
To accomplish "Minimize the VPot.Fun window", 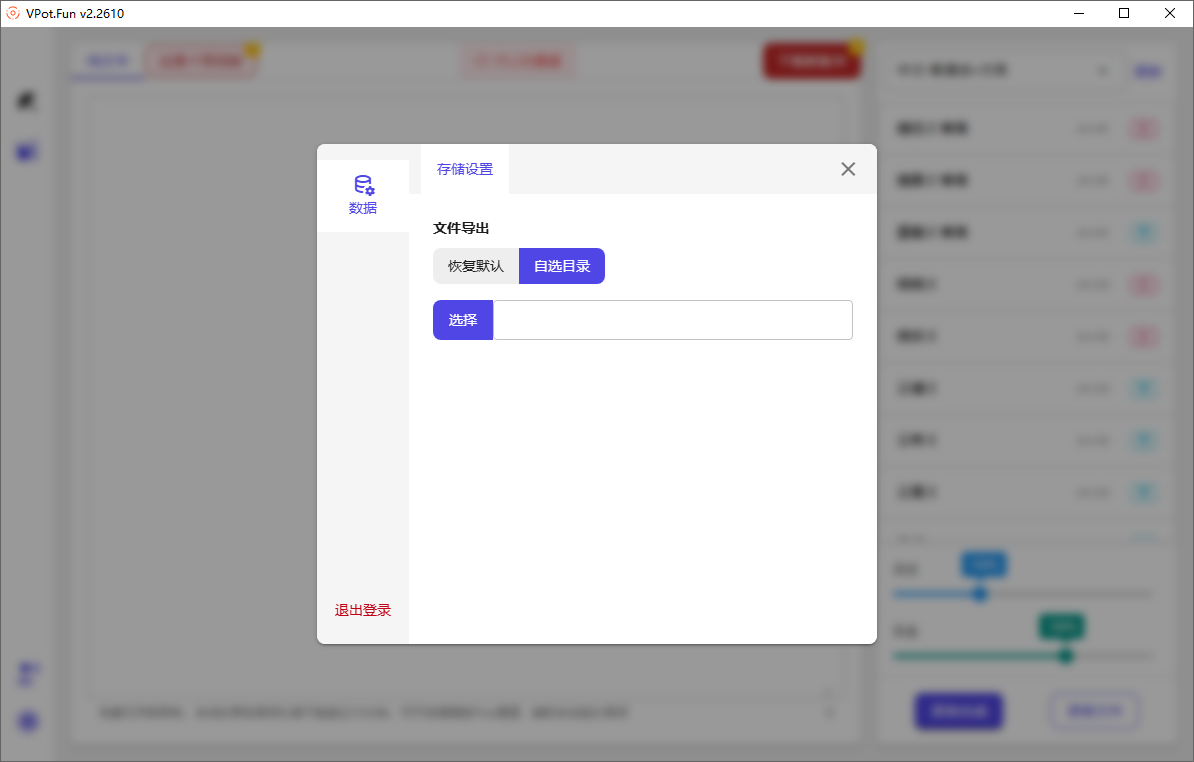I will 1079,13.
